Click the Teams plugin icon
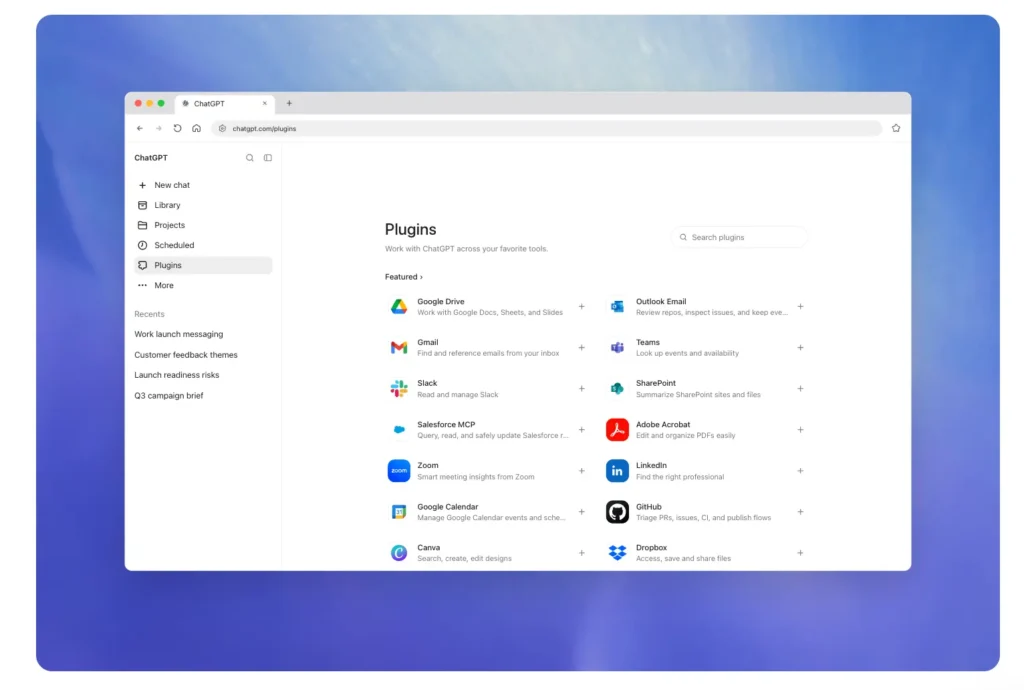Screen dimensions: 1024x690 pos(617,347)
